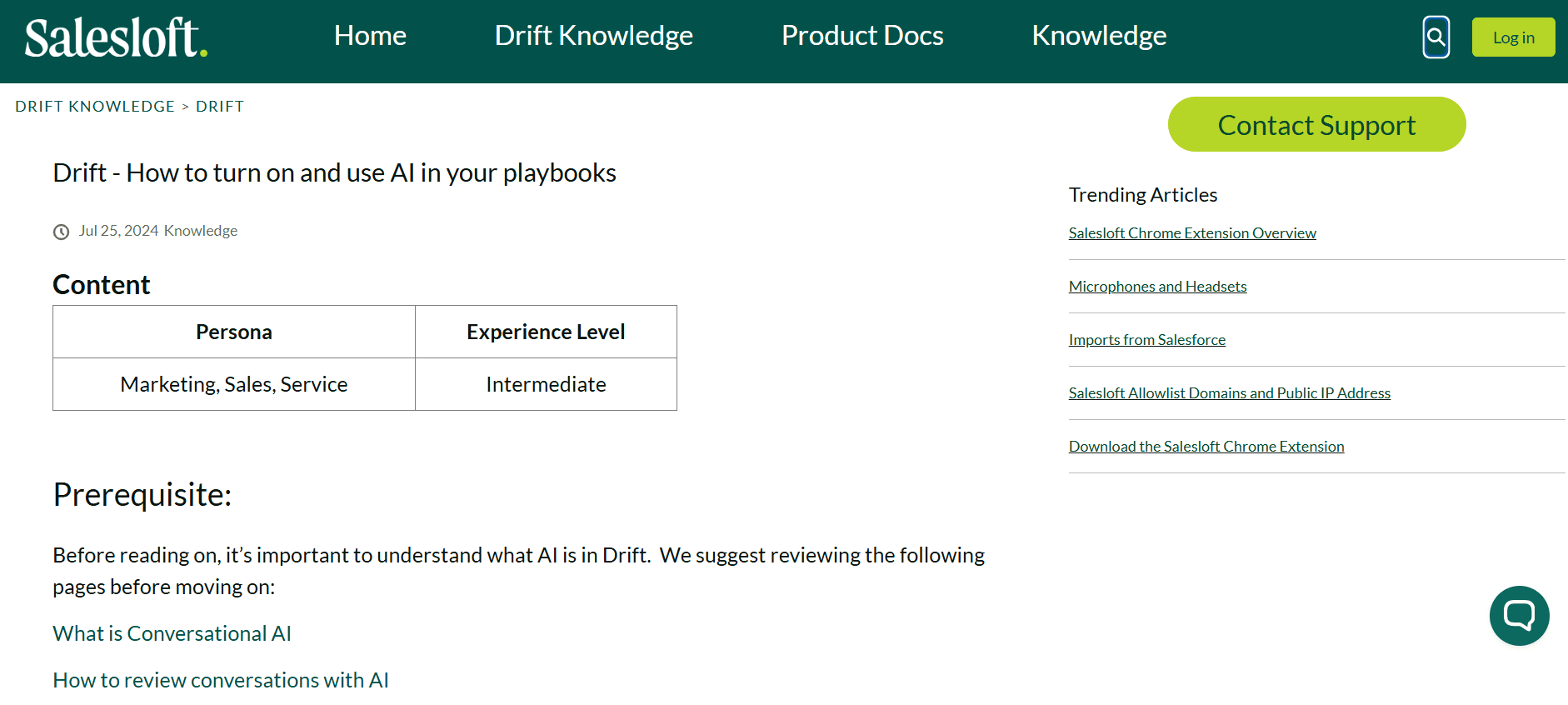
Task: Select the Marketing, Sales, Service cell
Action: (x=234, y=384)
